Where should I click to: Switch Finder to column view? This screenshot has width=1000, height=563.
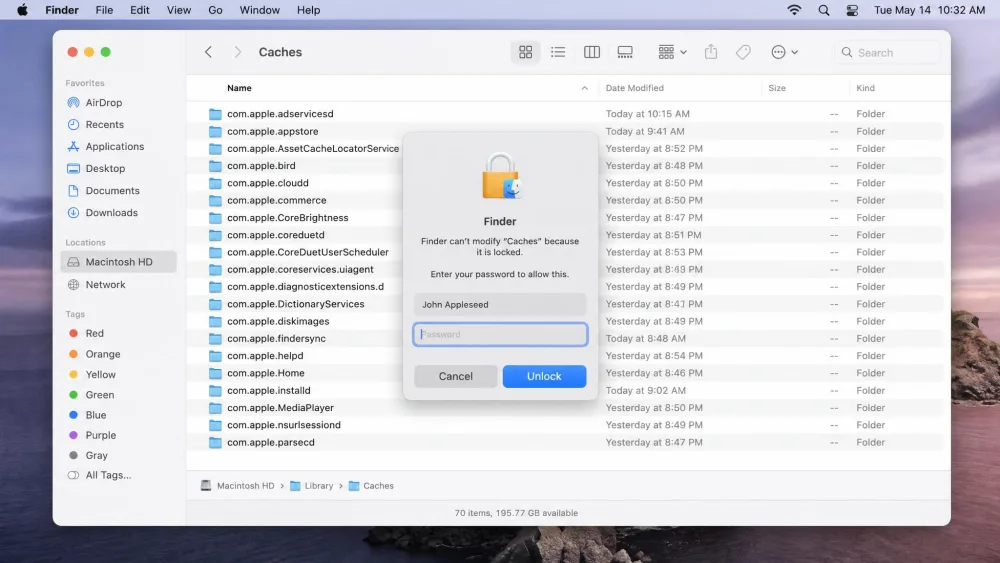592,52
